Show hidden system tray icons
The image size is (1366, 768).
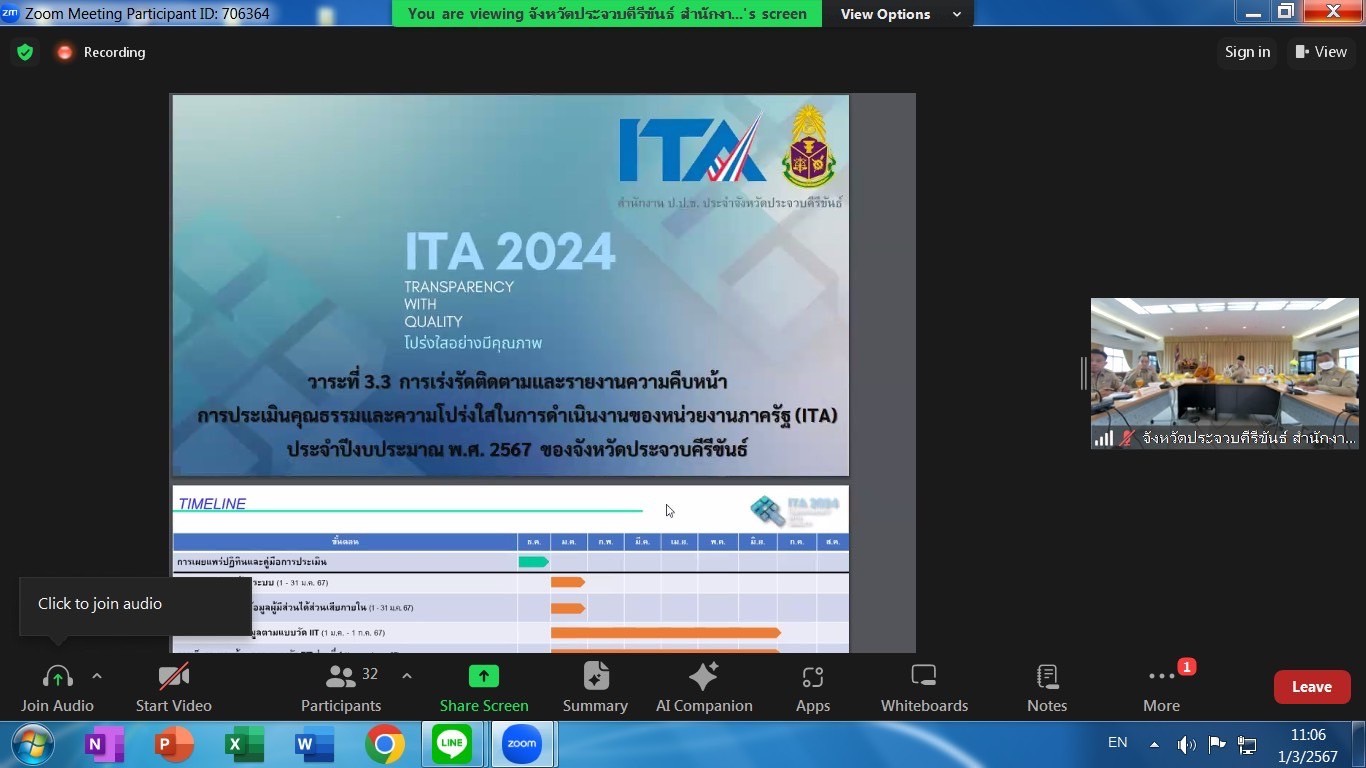tap(1155, 745)
